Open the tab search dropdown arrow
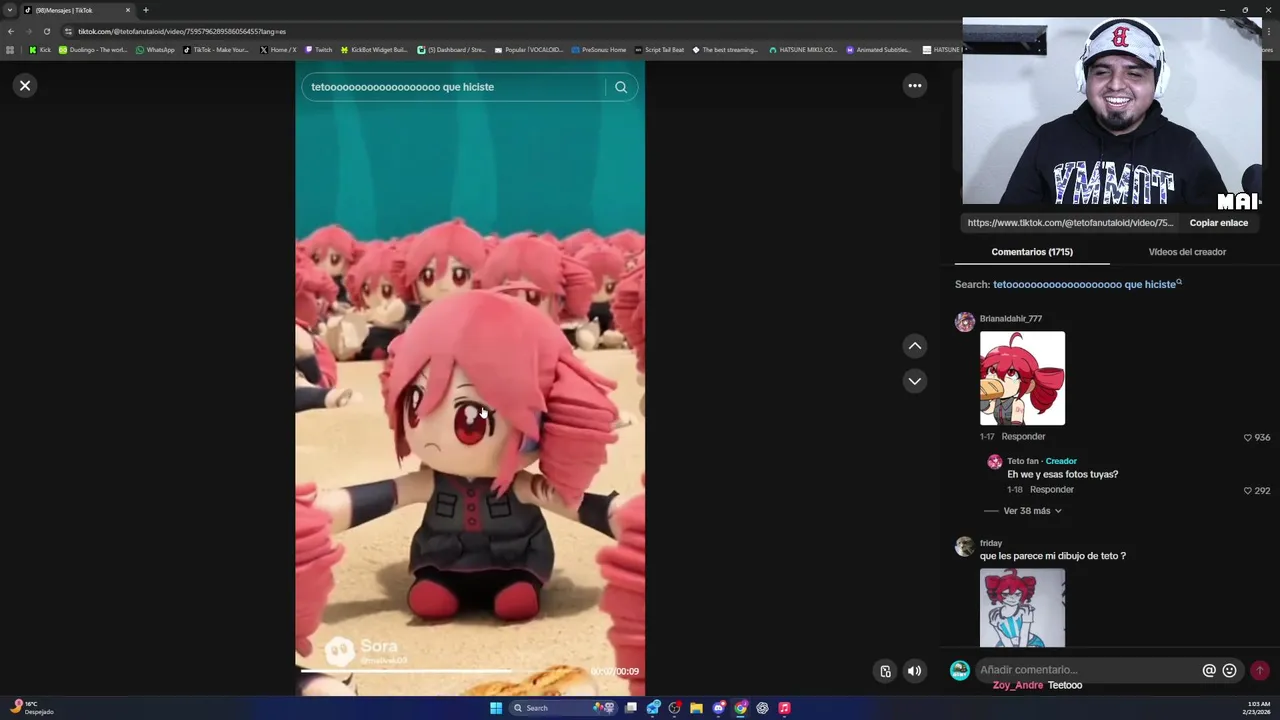Viewport: 1280px width, 720px height. point(10,10)
